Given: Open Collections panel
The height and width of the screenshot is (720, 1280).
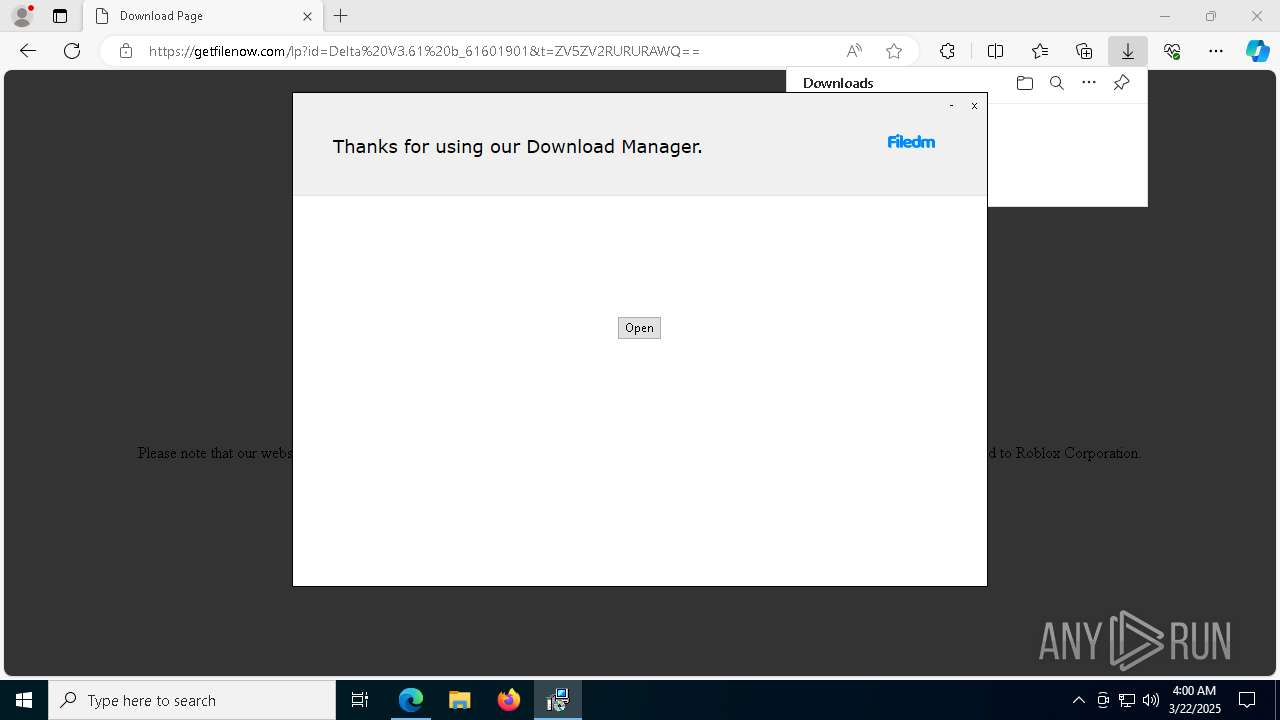Looking at the screenshot, I should pos(1084,51).
